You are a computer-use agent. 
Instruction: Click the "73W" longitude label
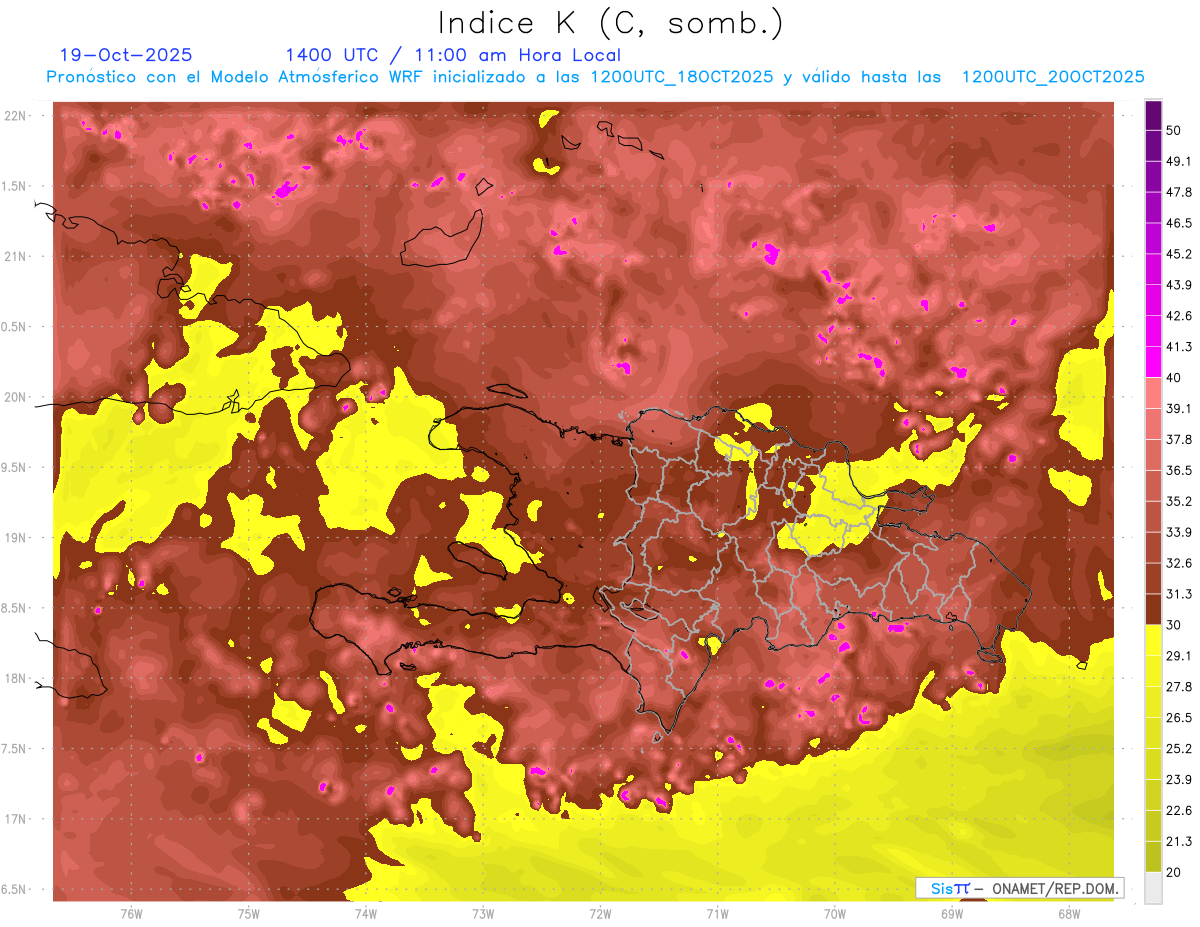(483, 913)
